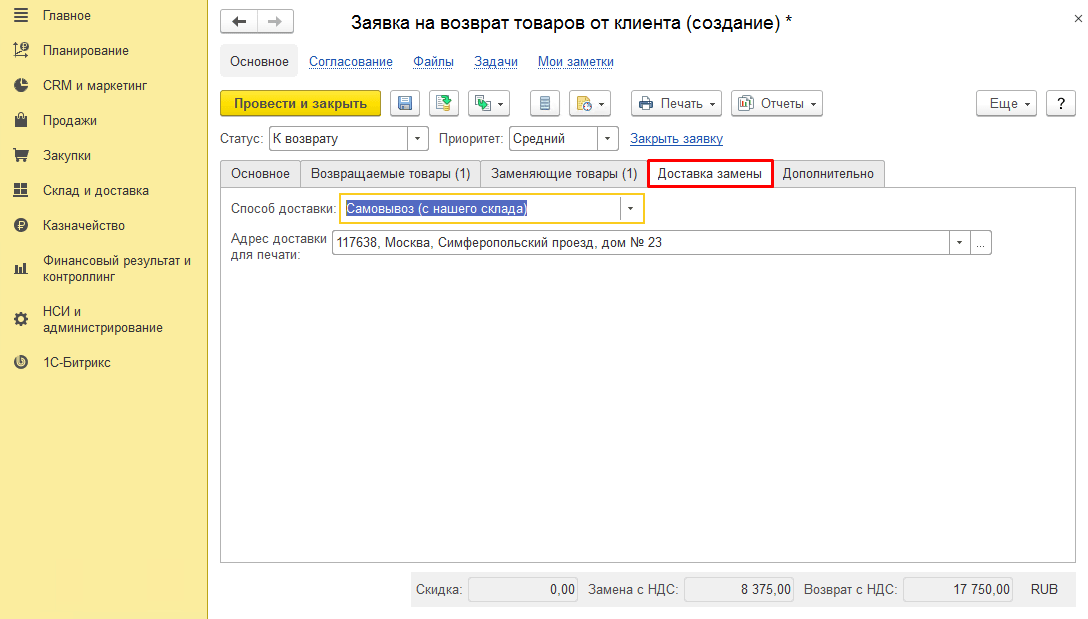Click the Закрыть заявку link
Viewport: 1088px width, 619px height.
677,139
